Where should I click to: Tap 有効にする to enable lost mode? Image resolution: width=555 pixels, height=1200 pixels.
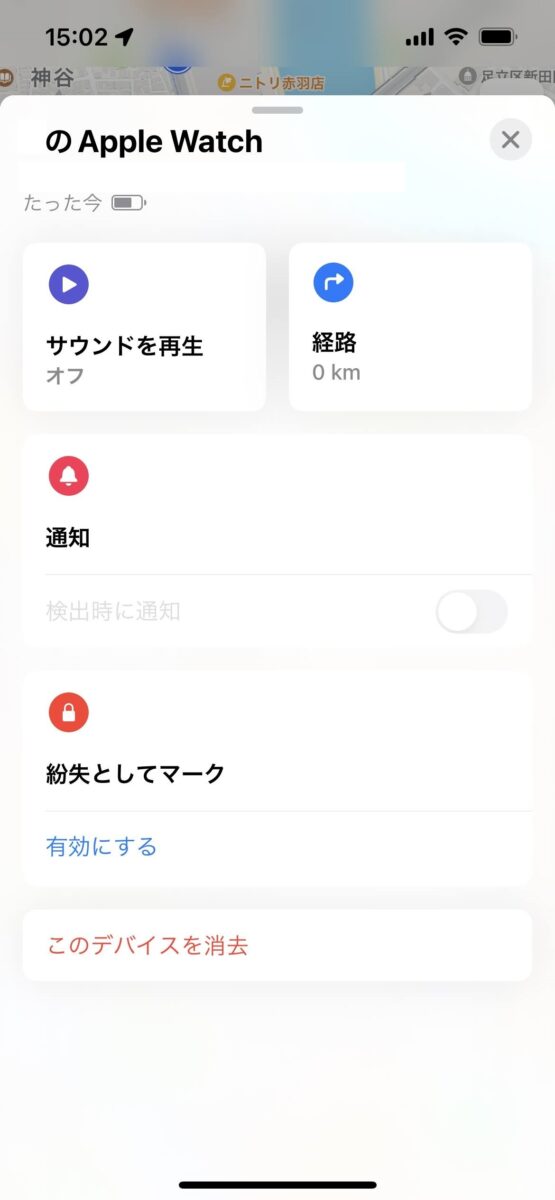pyautogui.click(x=102, y=847)
